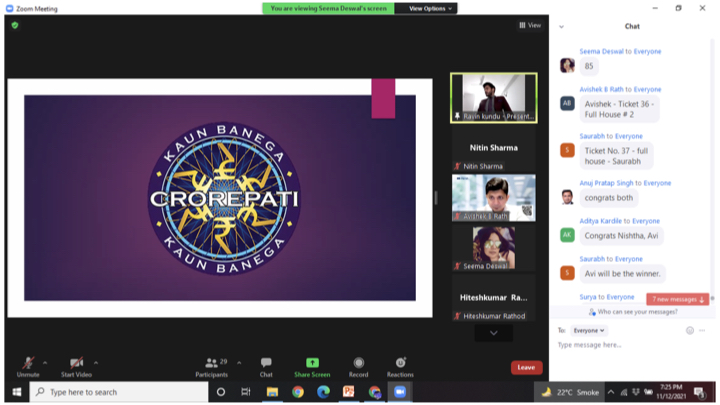Click the Windows taskbar search box
Viewport: 720px width, 405px height.
[x=119, y=392]
